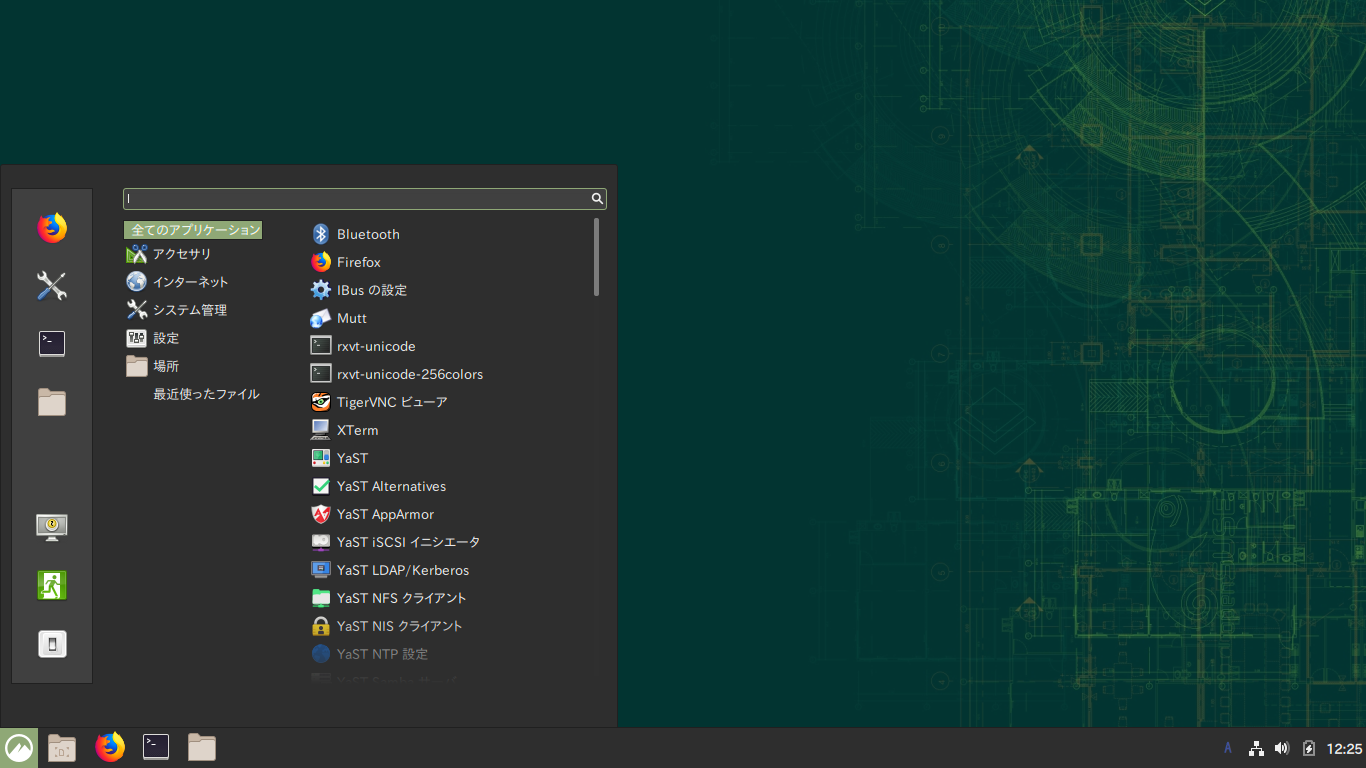
Task: Open the file manager from the favorites sidebar
Action: pyautogui.click(x=52, y=402)
